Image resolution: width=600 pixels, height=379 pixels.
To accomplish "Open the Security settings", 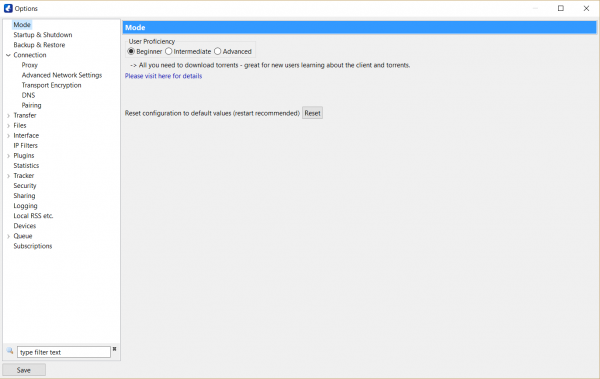I will point(25,186).
